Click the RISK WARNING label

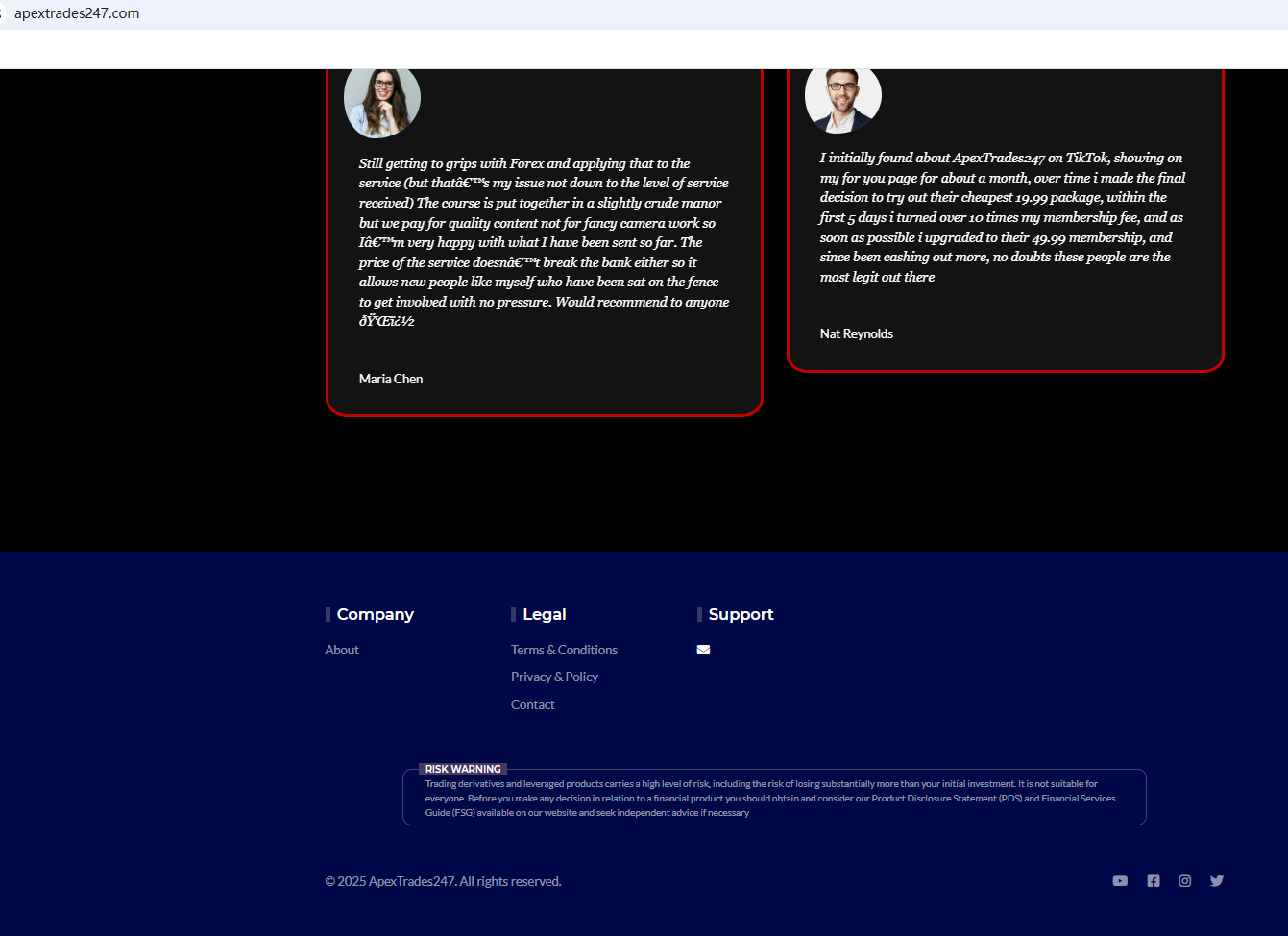tap(463, 769)
